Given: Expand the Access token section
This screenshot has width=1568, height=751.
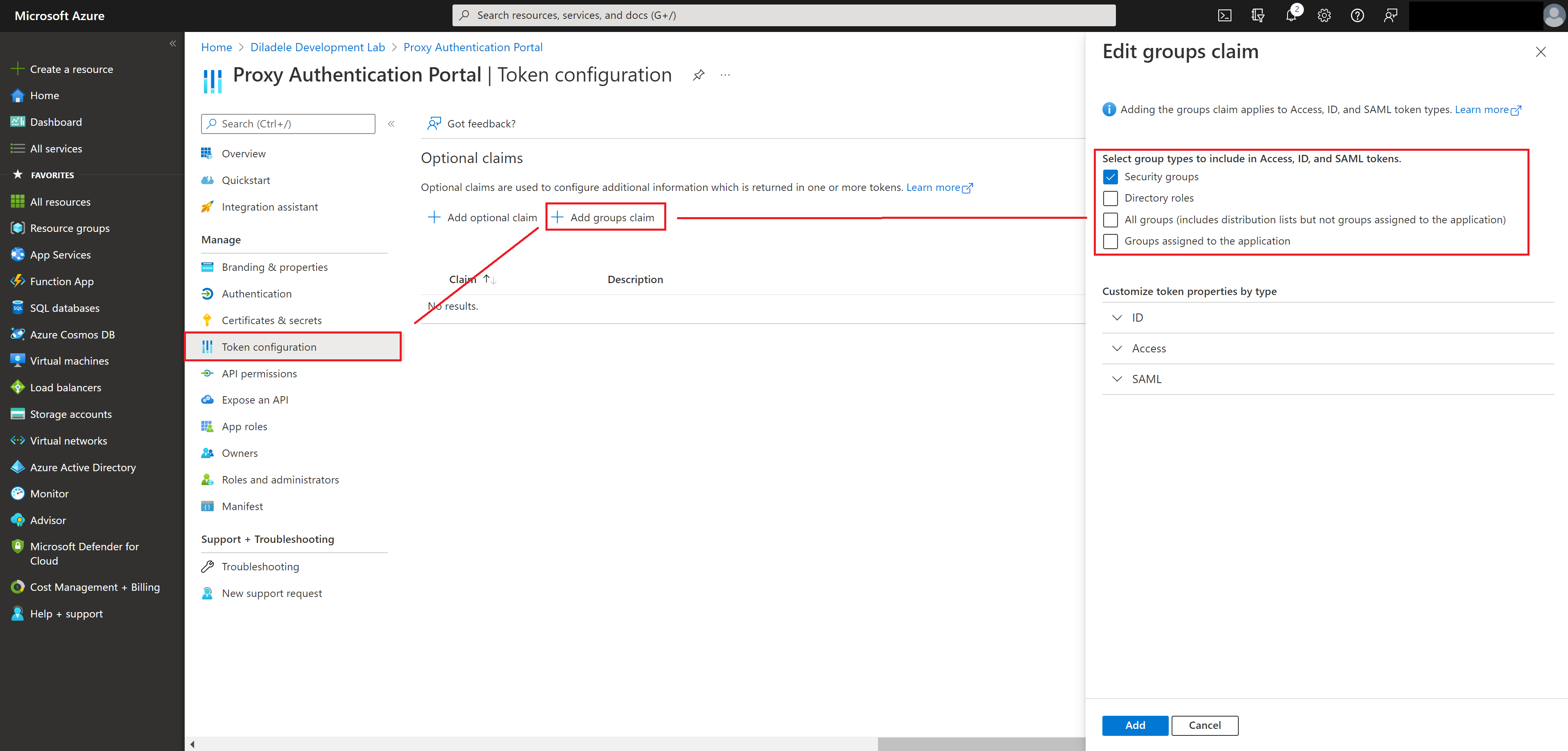Looking at the screenshot, I should coord(1116,348).
